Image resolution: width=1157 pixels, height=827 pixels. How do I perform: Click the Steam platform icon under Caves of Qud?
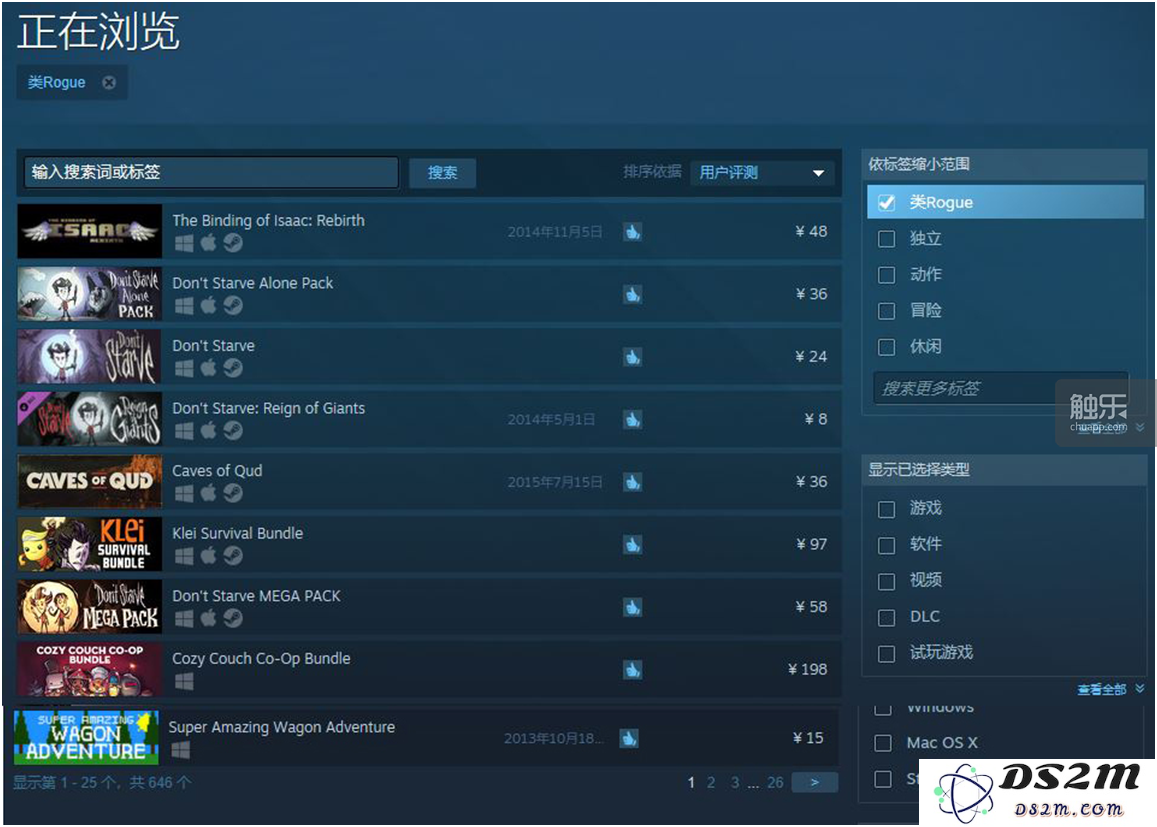[233, 493]
